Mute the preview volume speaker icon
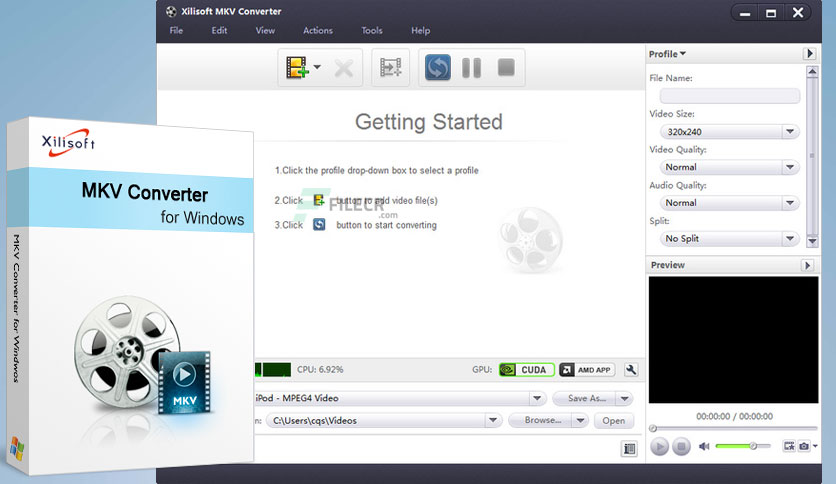This screenshot has height=484, width=836. pos(704,446)
